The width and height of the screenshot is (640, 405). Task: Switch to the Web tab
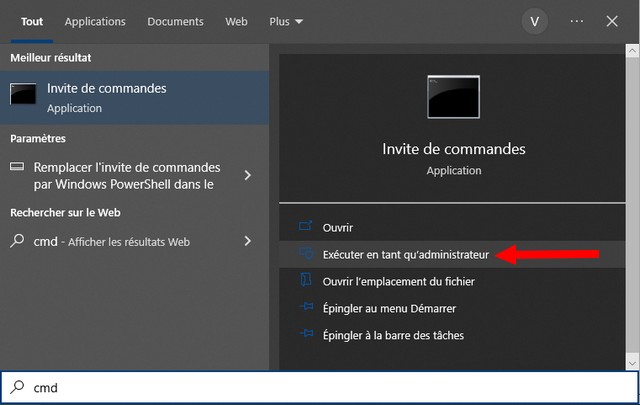pos(236,21)
